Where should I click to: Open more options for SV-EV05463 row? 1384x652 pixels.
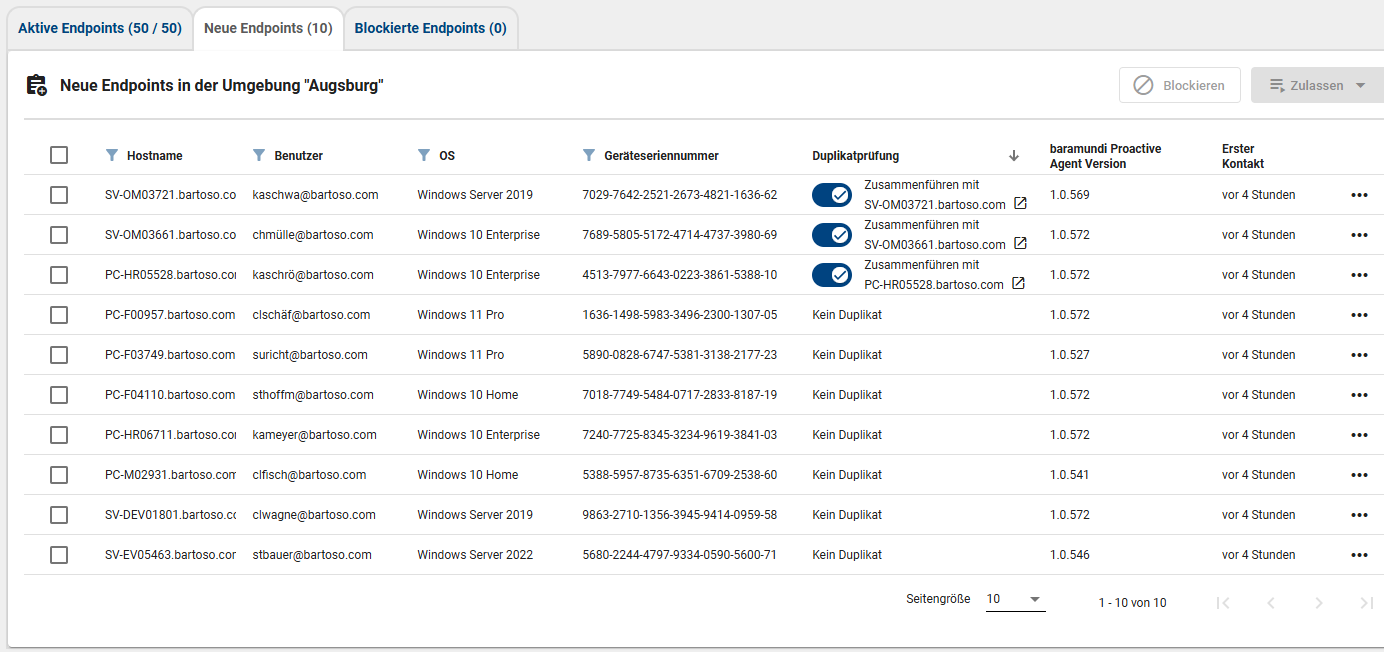point(1359,555)
